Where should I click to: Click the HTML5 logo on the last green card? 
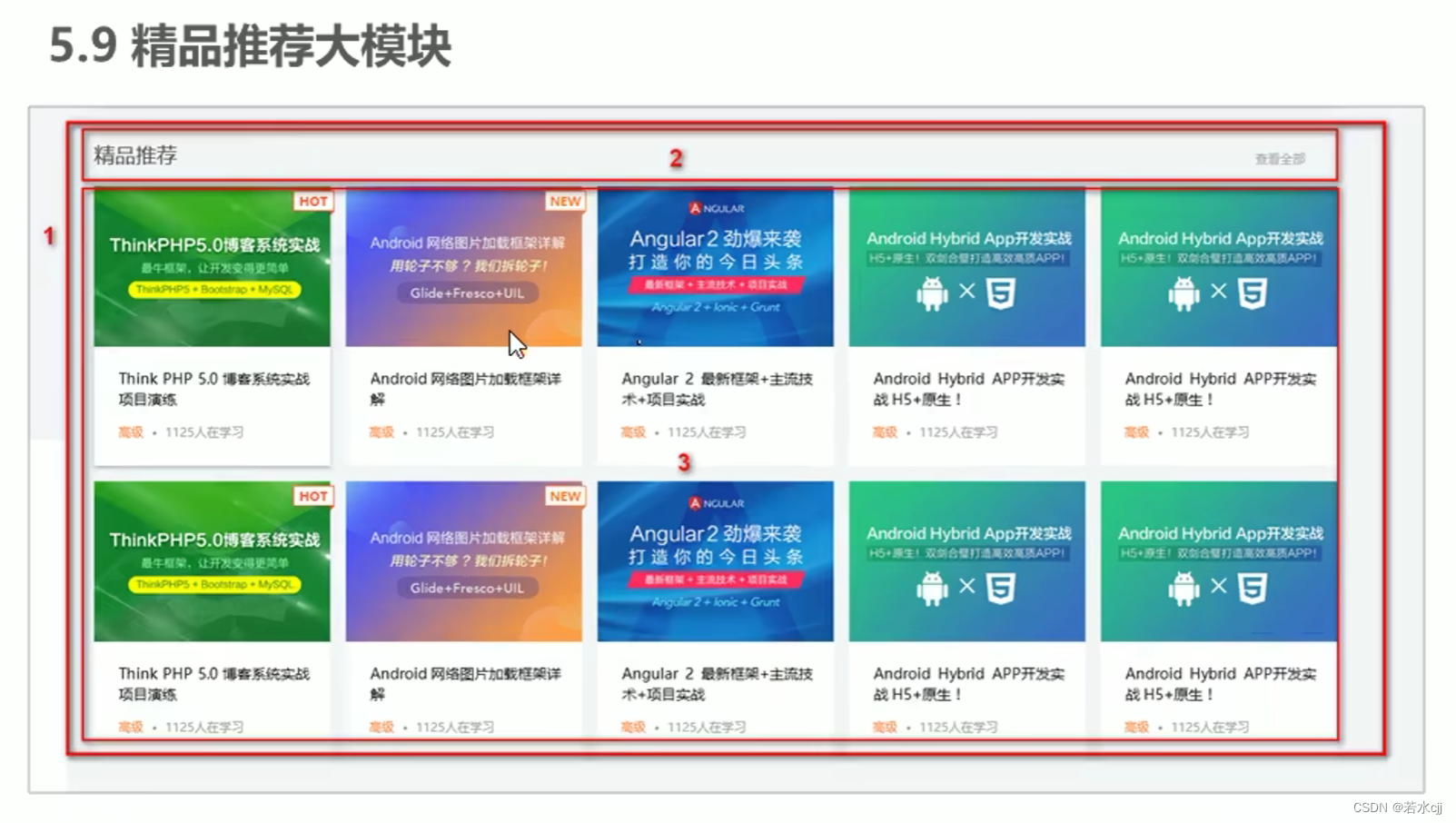(1252, 588)
